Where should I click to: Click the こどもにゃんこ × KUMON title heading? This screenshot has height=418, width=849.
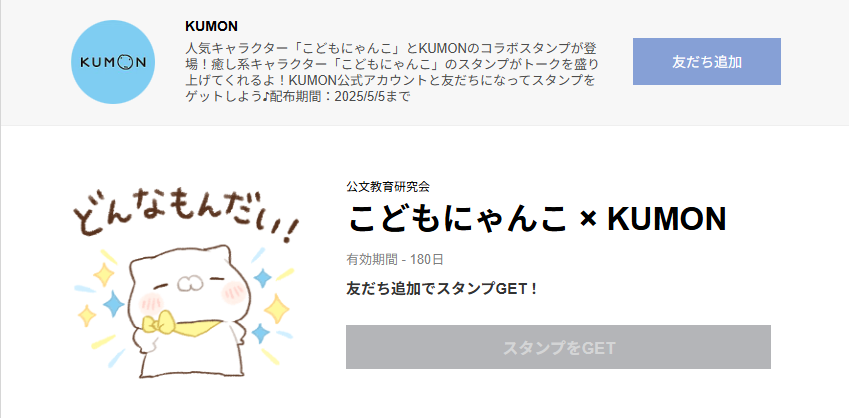(536, 219)
